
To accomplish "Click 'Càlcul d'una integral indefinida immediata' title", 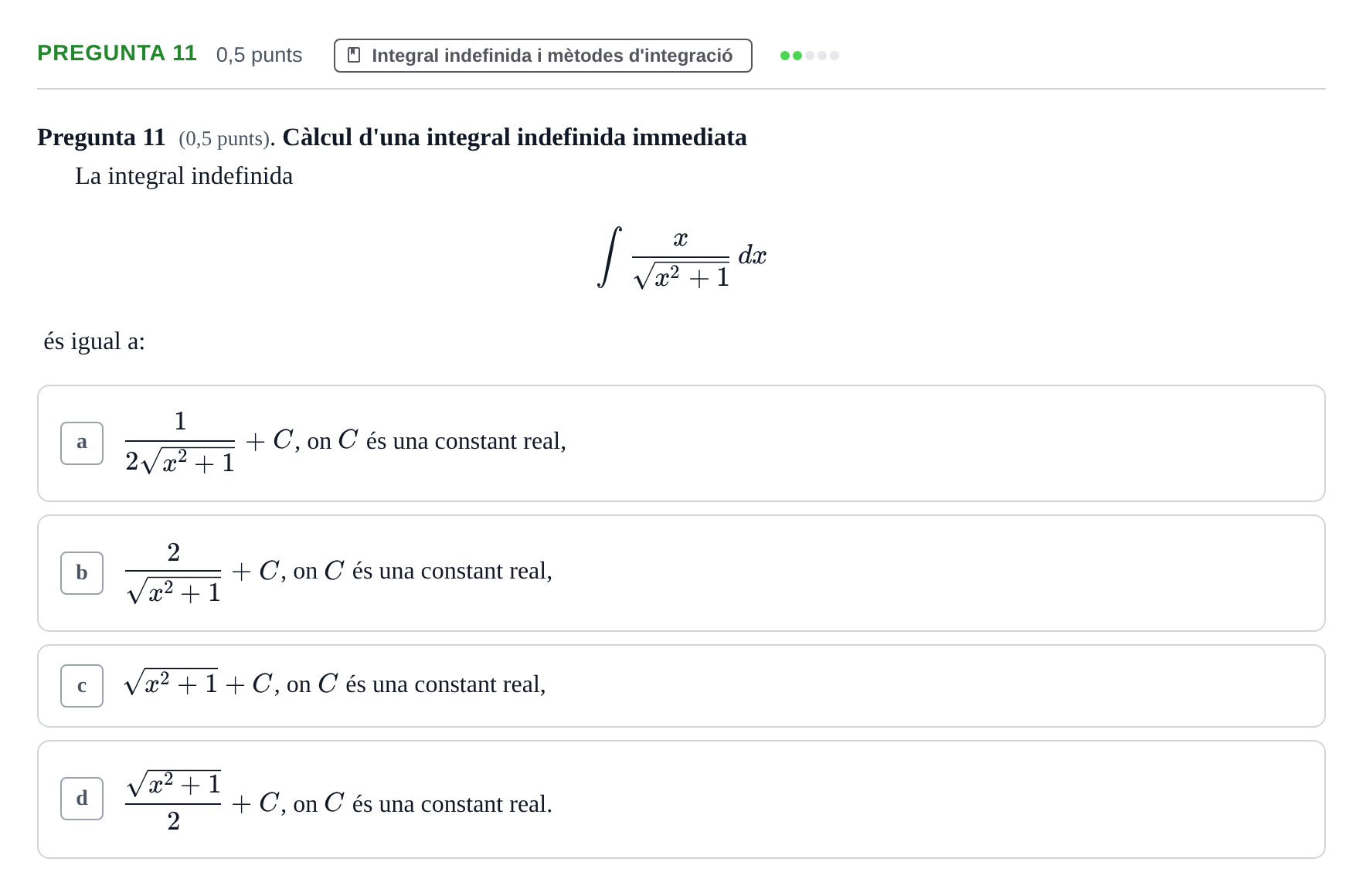I will coord(515,137).
